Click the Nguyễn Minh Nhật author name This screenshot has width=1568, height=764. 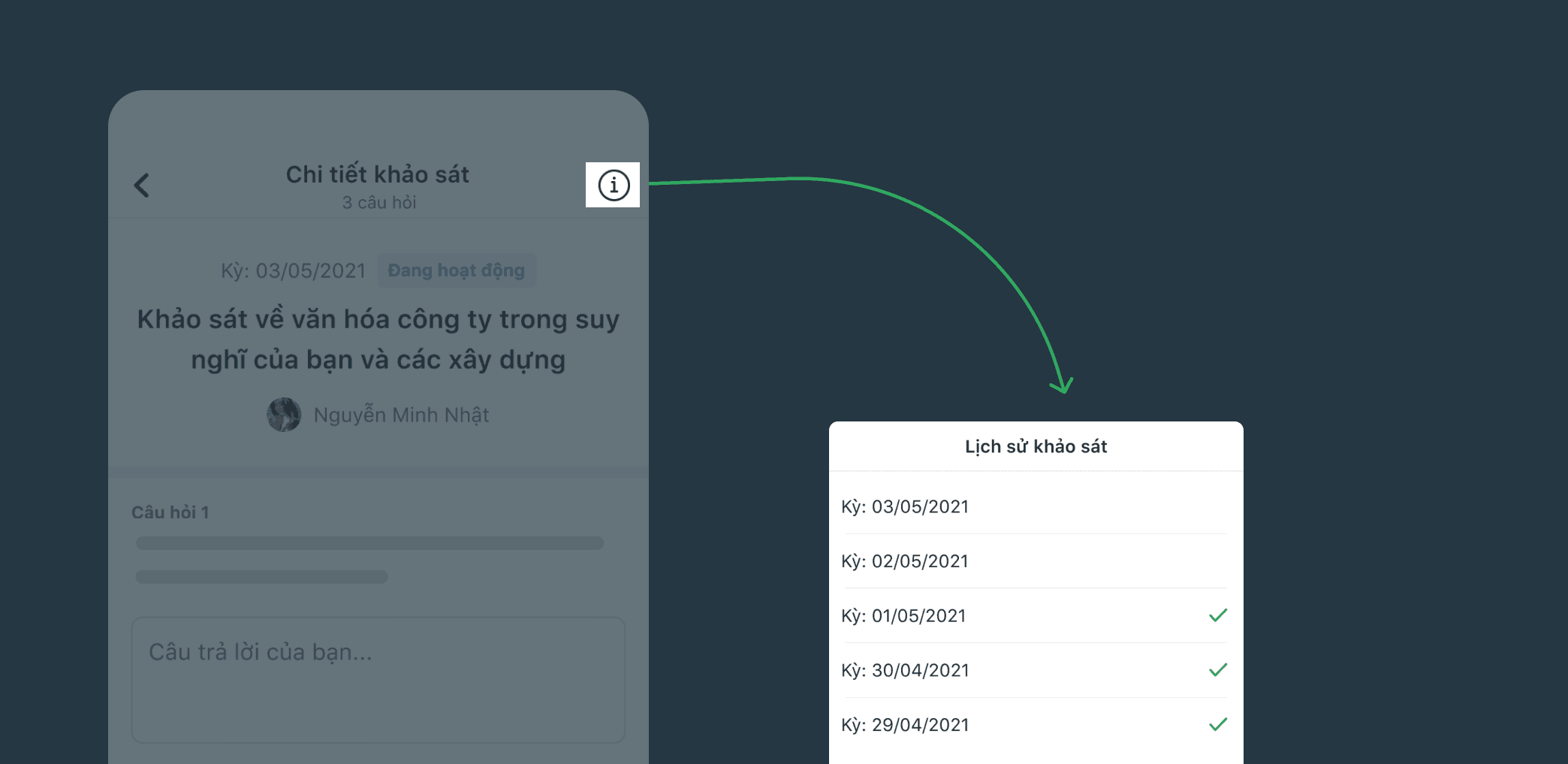click(x=401, y=415)
